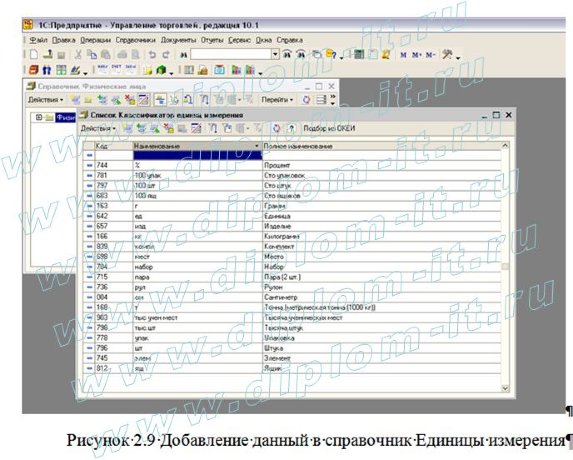Open the Перейти dropdown in Физические лица window
This screenshot has height=460, width=573.
277,99
